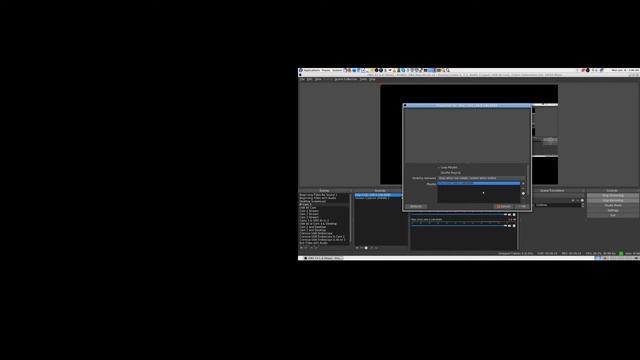640x360 pixels.
Task: Remove the selected source with the minus icon
Action: pyautogui.click(x=361, y=248)
